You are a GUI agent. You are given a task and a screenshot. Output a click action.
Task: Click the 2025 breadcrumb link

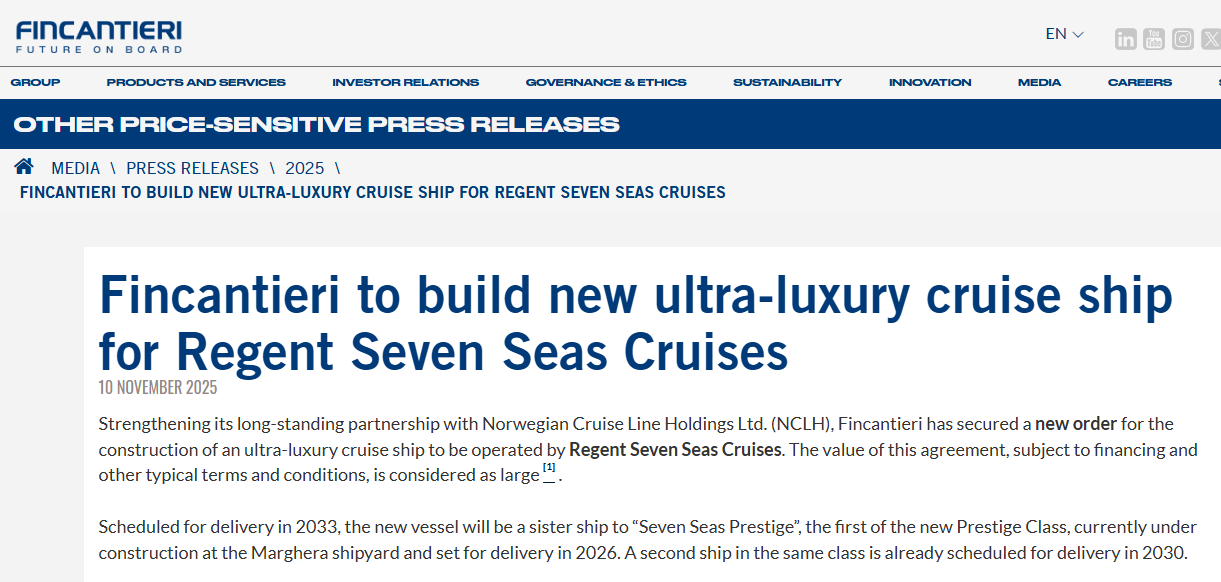coord(305,168)
